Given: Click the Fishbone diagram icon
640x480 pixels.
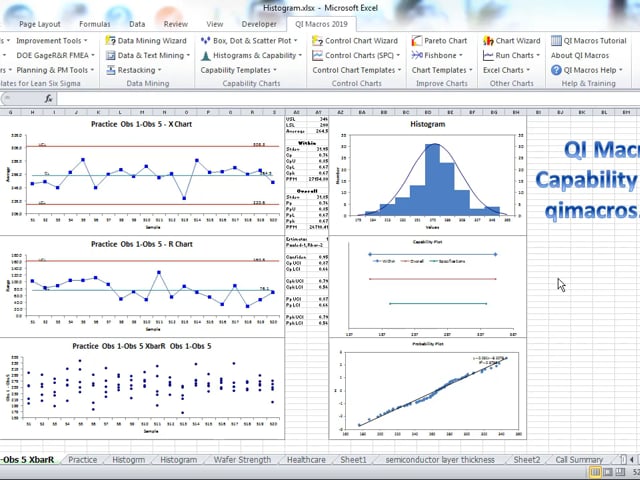Looking at the screenshot, I should pos(417,55).
